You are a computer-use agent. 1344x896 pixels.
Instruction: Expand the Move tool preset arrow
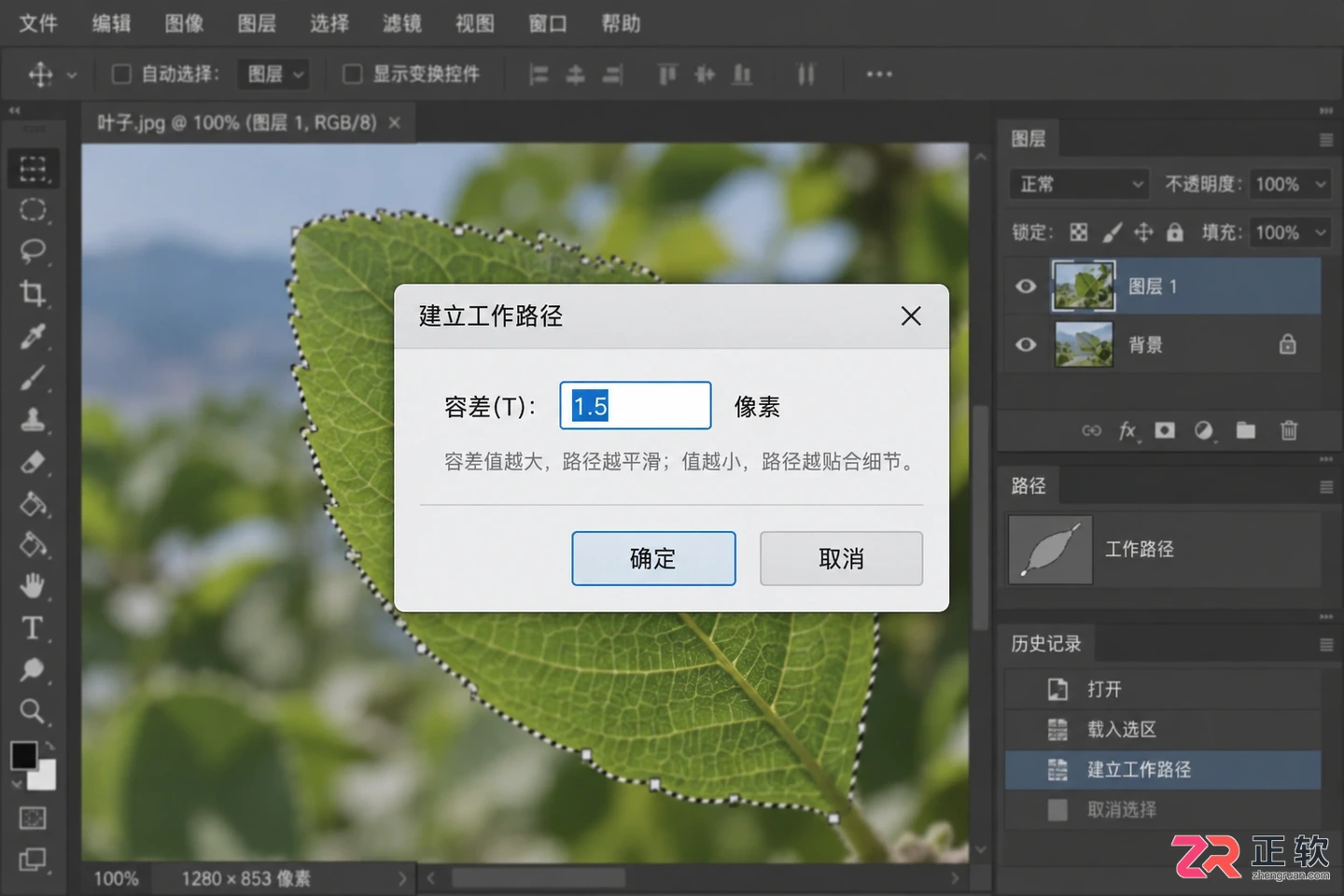point(72,75)
